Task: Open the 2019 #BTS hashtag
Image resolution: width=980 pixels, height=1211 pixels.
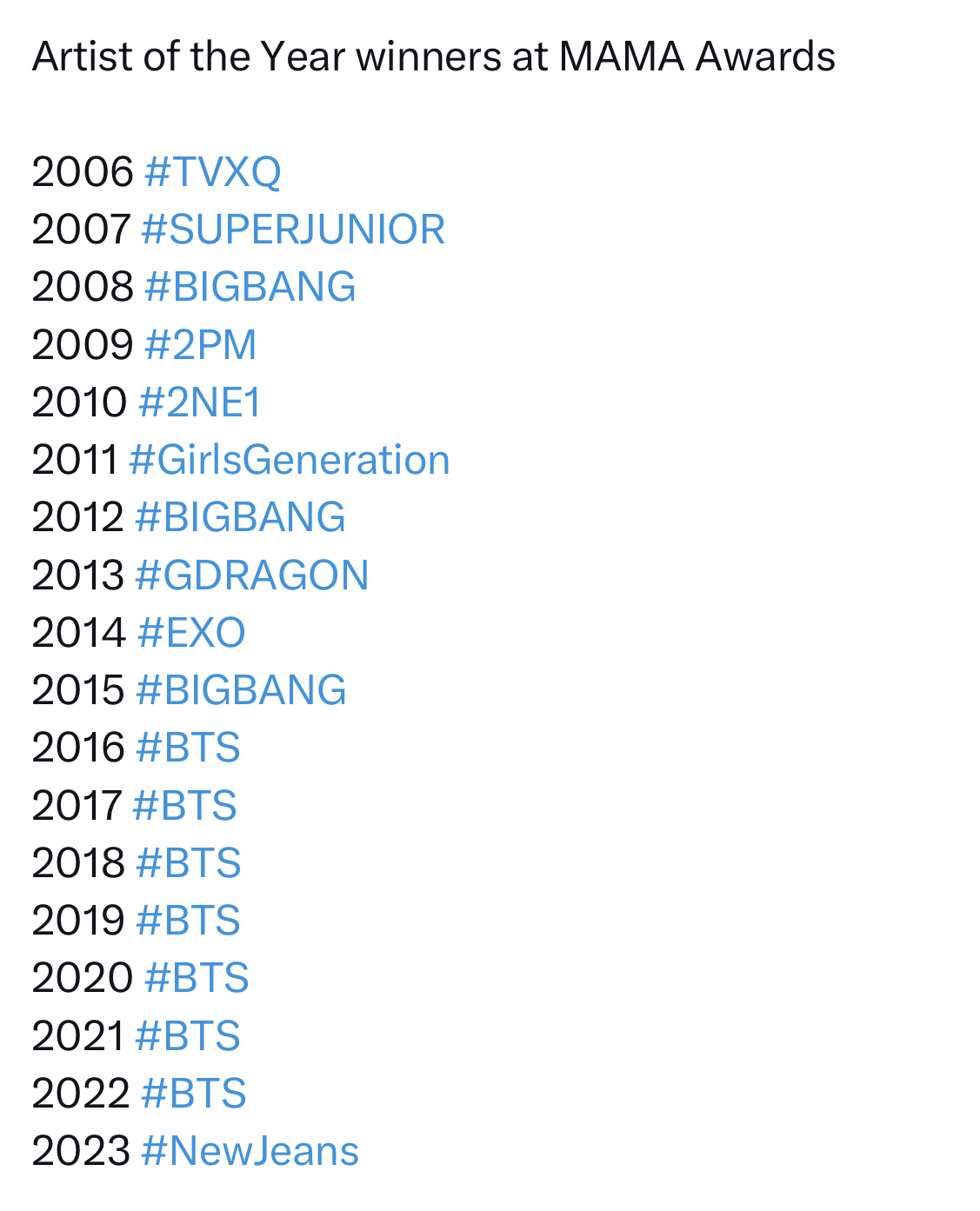Action: (188, 921)
